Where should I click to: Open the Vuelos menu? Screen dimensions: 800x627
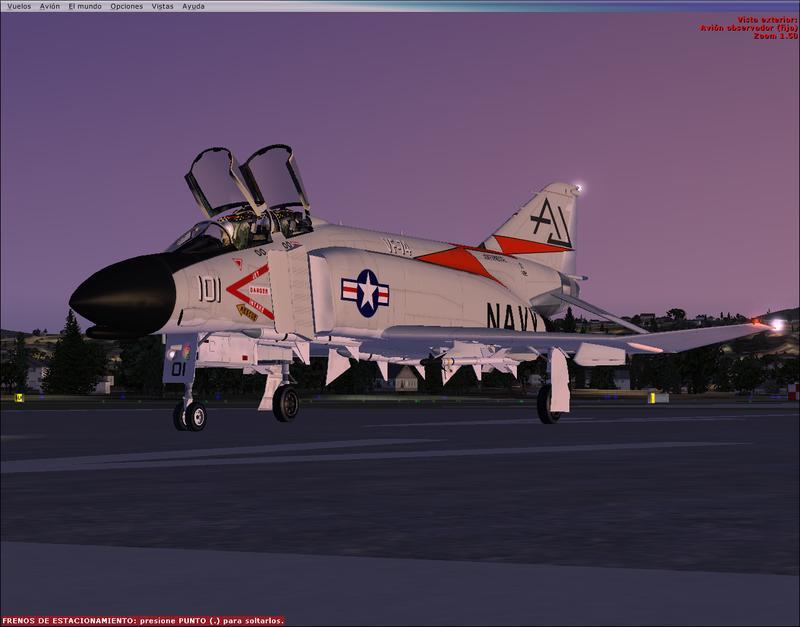point(19,7)
